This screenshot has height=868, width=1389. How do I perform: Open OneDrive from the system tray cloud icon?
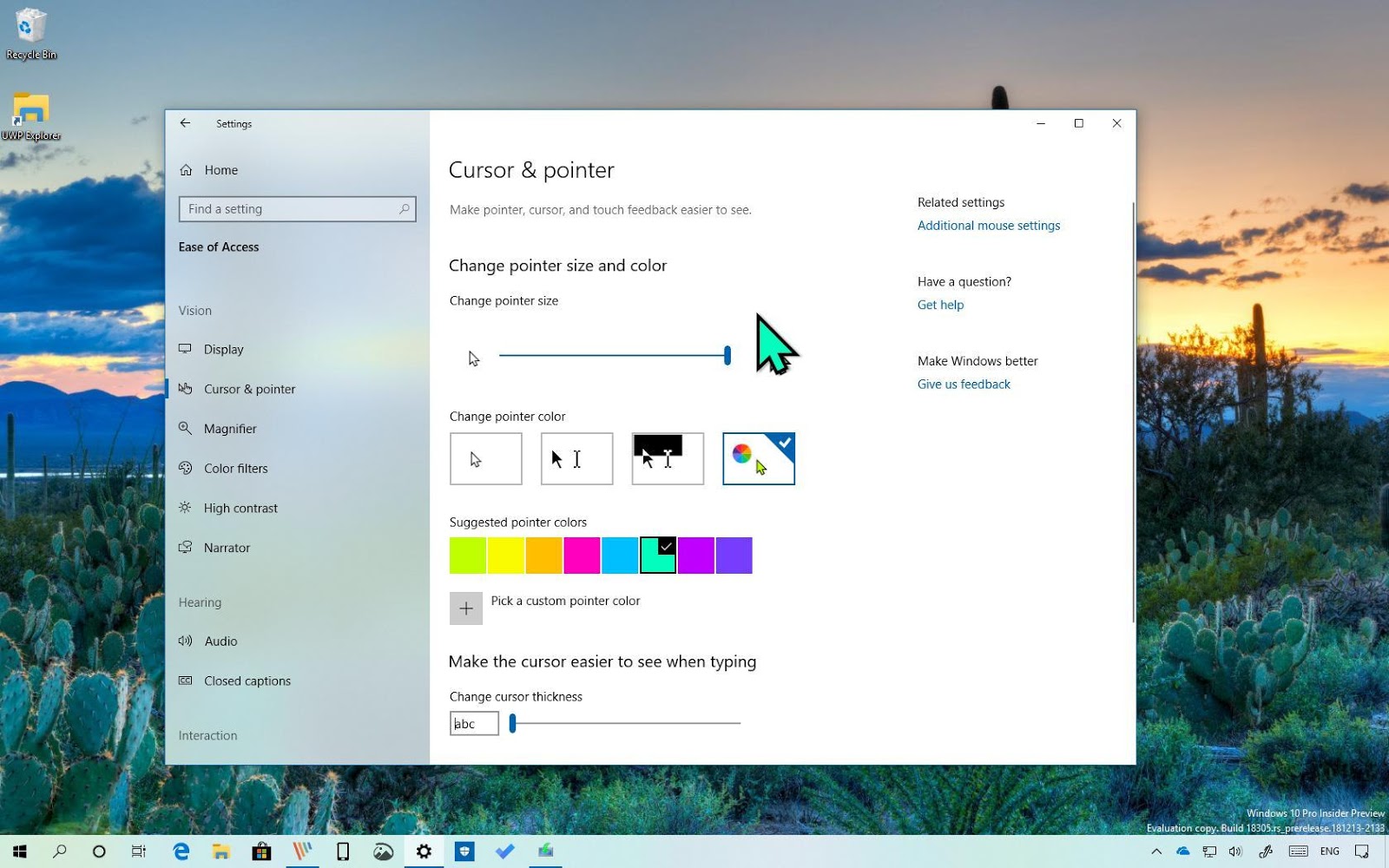point(1183,852)
